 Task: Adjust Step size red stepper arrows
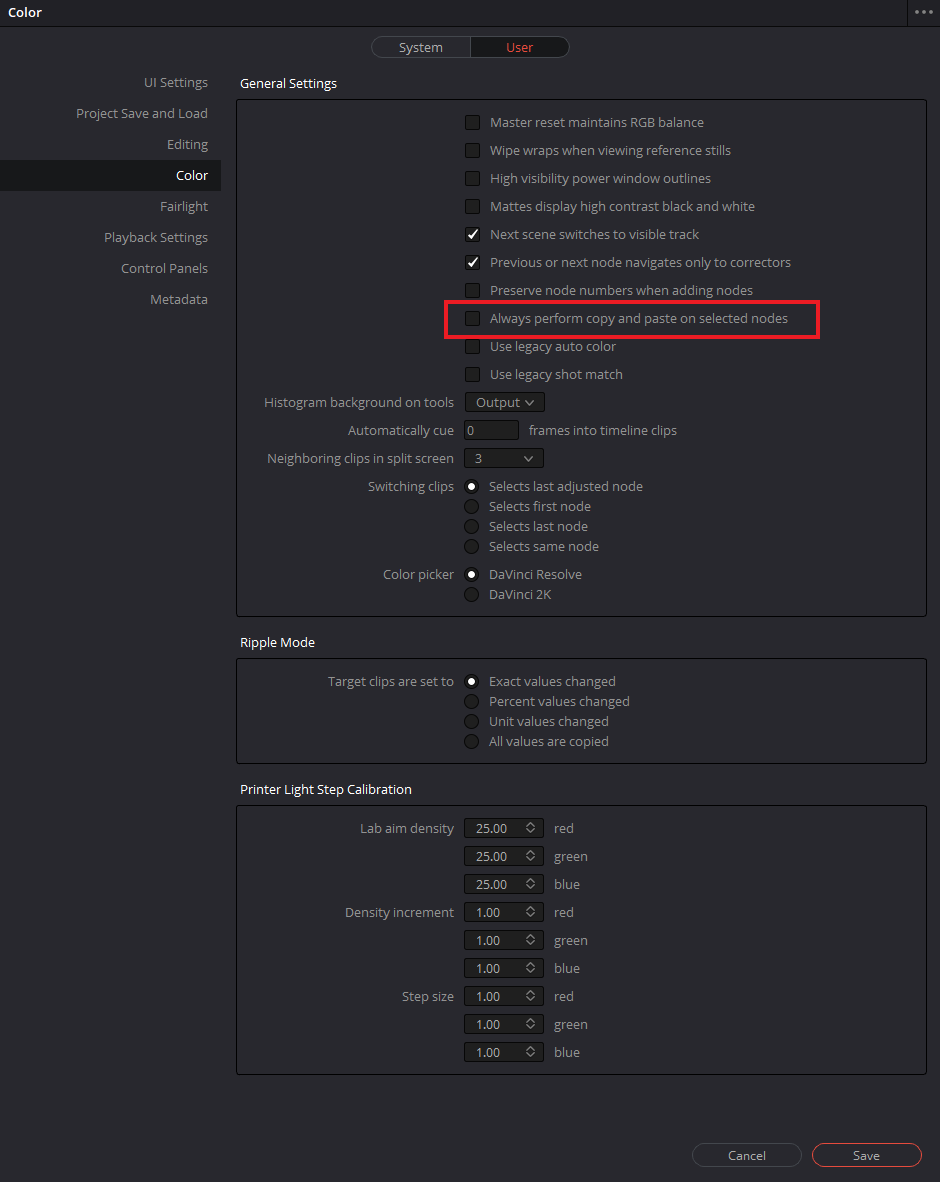[x=531, y=996]
